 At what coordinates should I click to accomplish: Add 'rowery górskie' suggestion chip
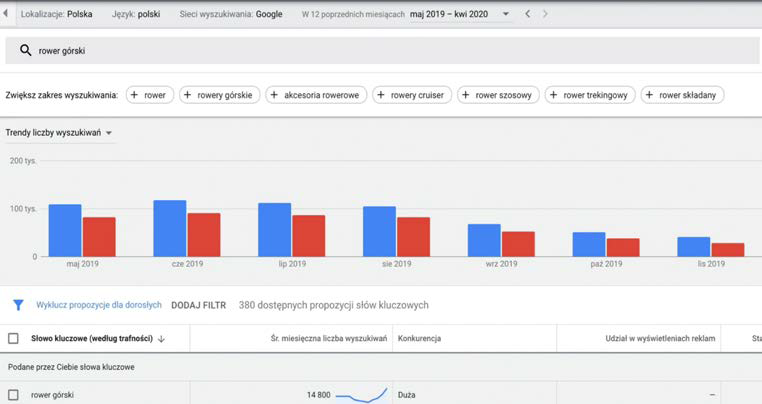220,95
